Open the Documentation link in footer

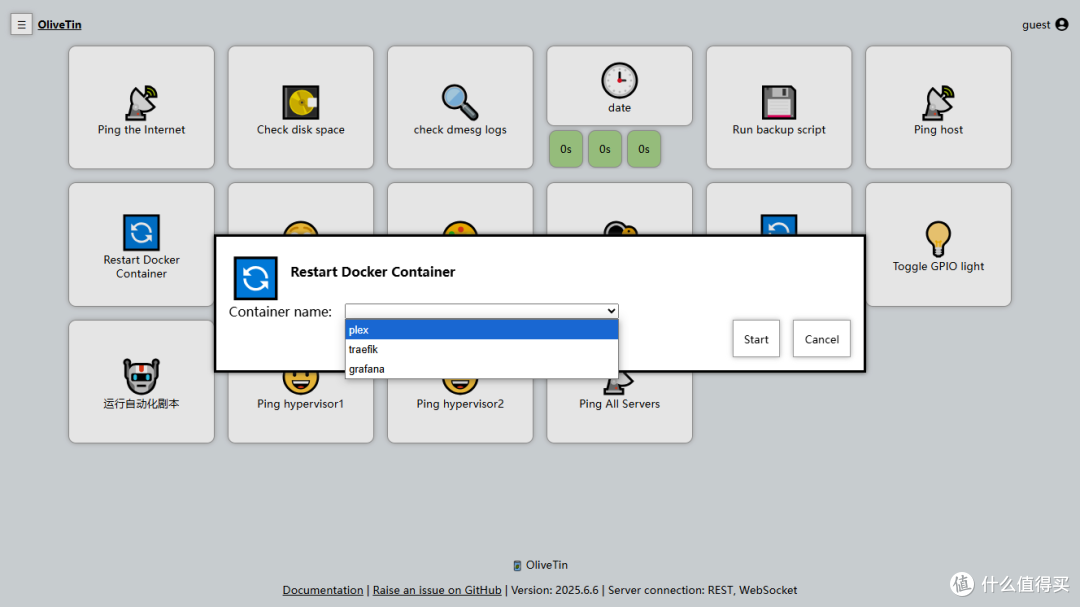point(323,590)
